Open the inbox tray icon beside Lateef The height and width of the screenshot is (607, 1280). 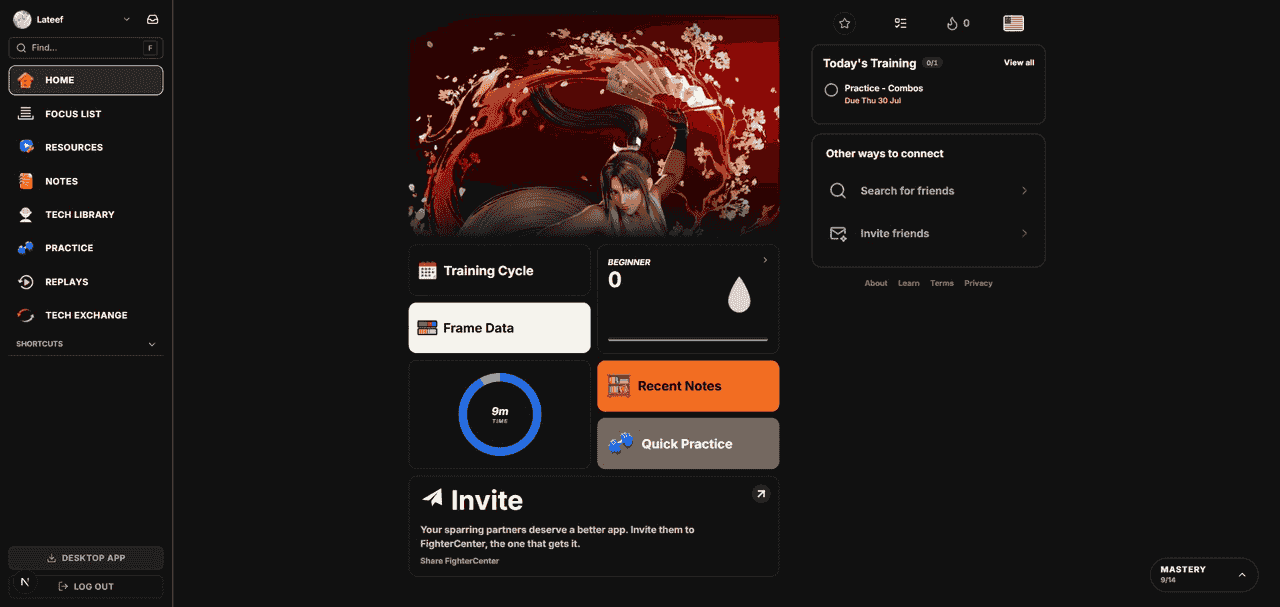click(152, 19)
